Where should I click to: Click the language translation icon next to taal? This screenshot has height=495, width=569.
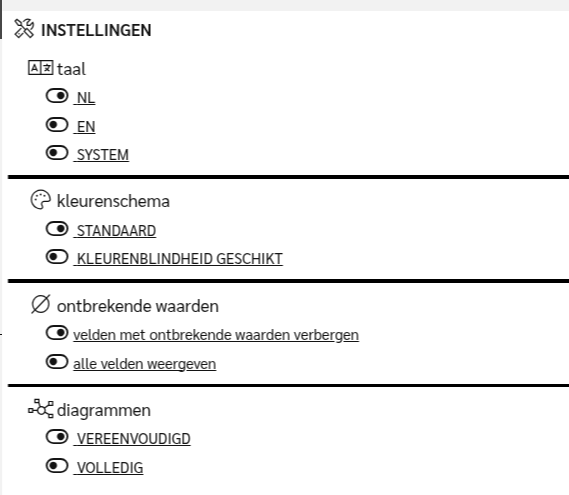click(41, 68)
